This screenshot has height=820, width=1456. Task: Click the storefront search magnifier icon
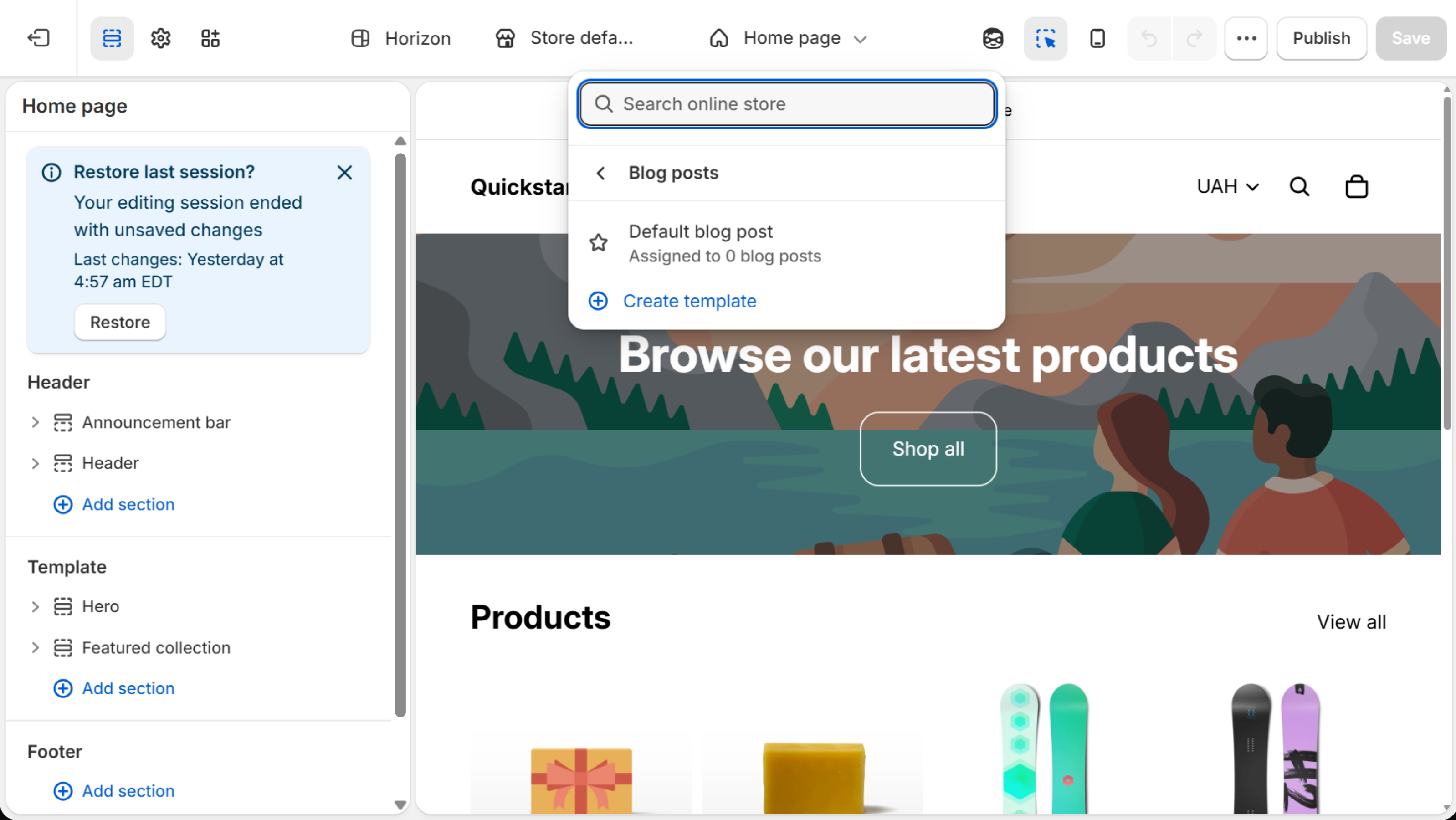[1299, 186]
